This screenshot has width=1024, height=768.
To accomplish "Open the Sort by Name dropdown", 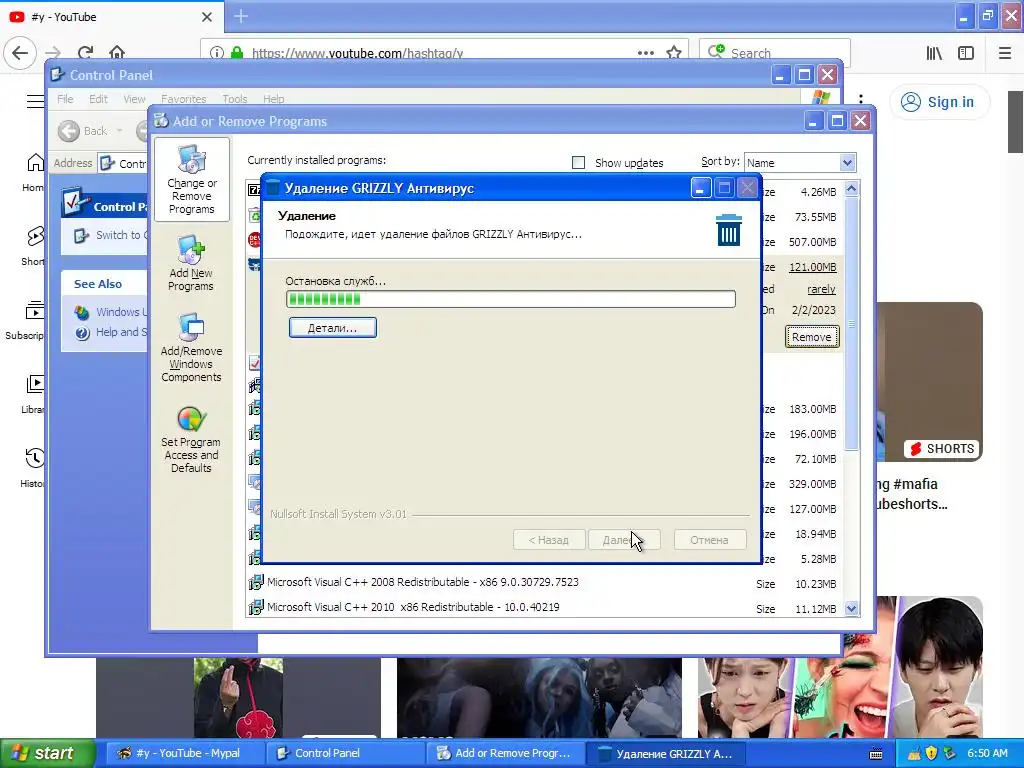I will 799,163.
